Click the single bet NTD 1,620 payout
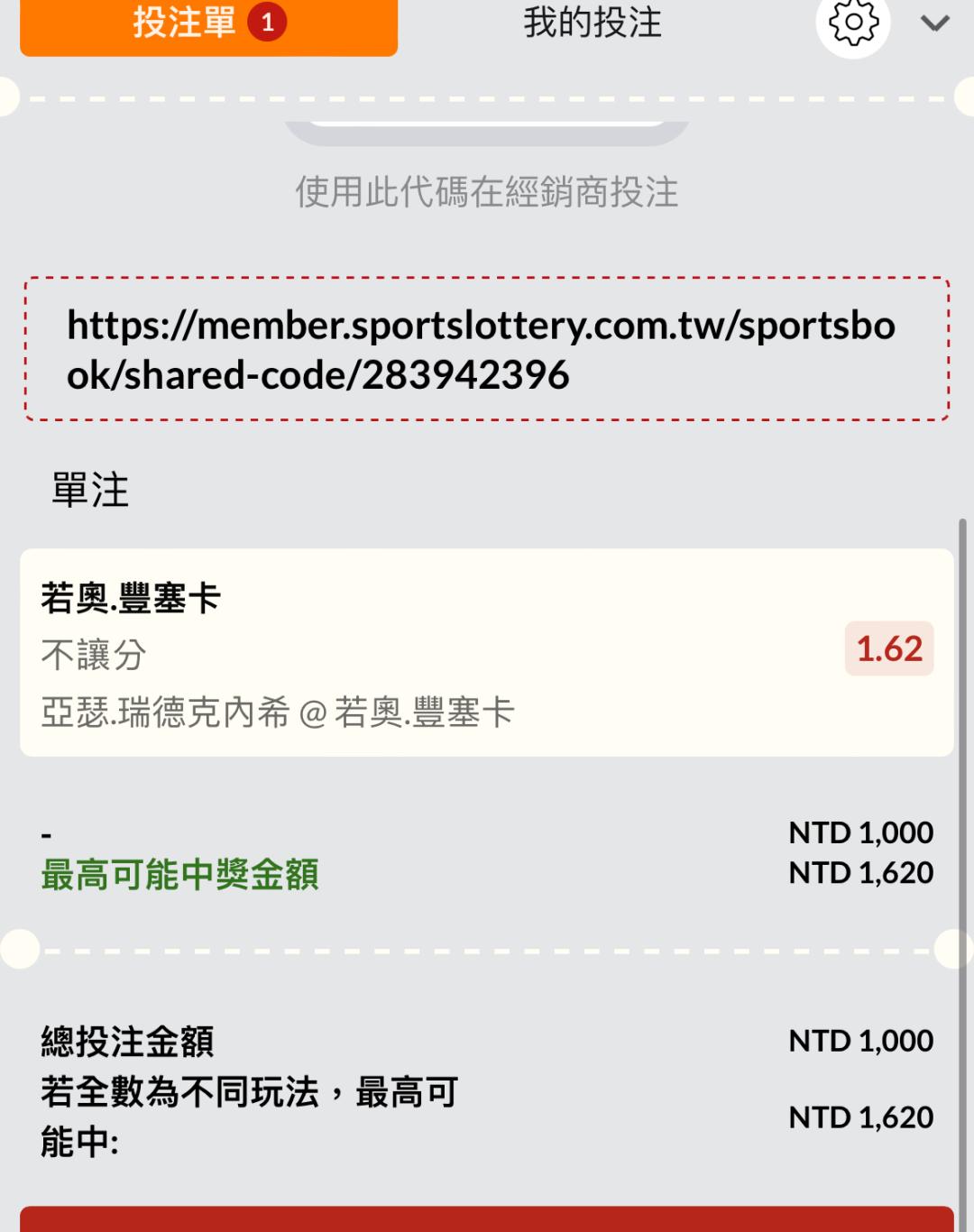The image size is (974, 1232). click(x=860, y=873)
